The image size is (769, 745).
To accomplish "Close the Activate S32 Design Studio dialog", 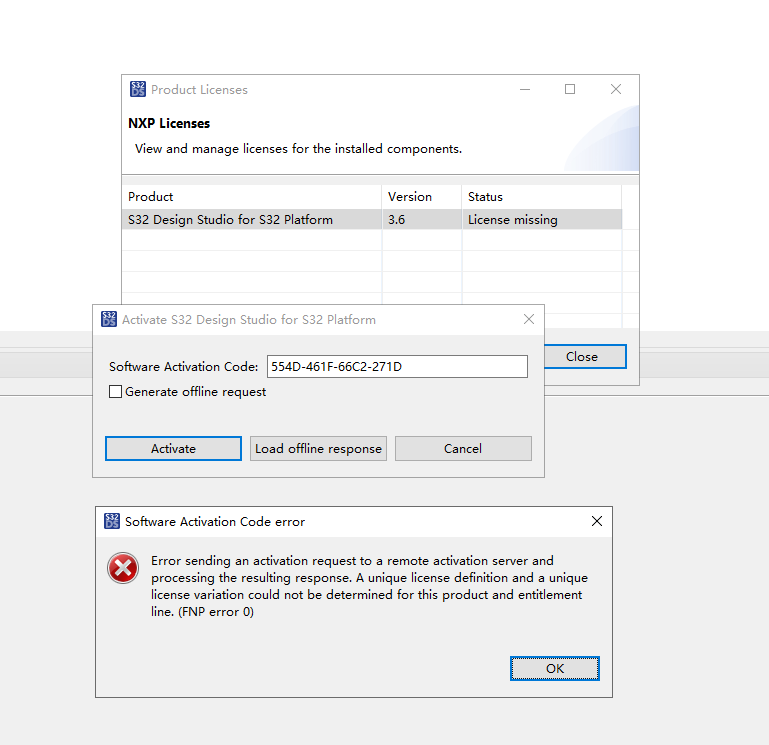I will pyautogui.click(x=529, y=319).
